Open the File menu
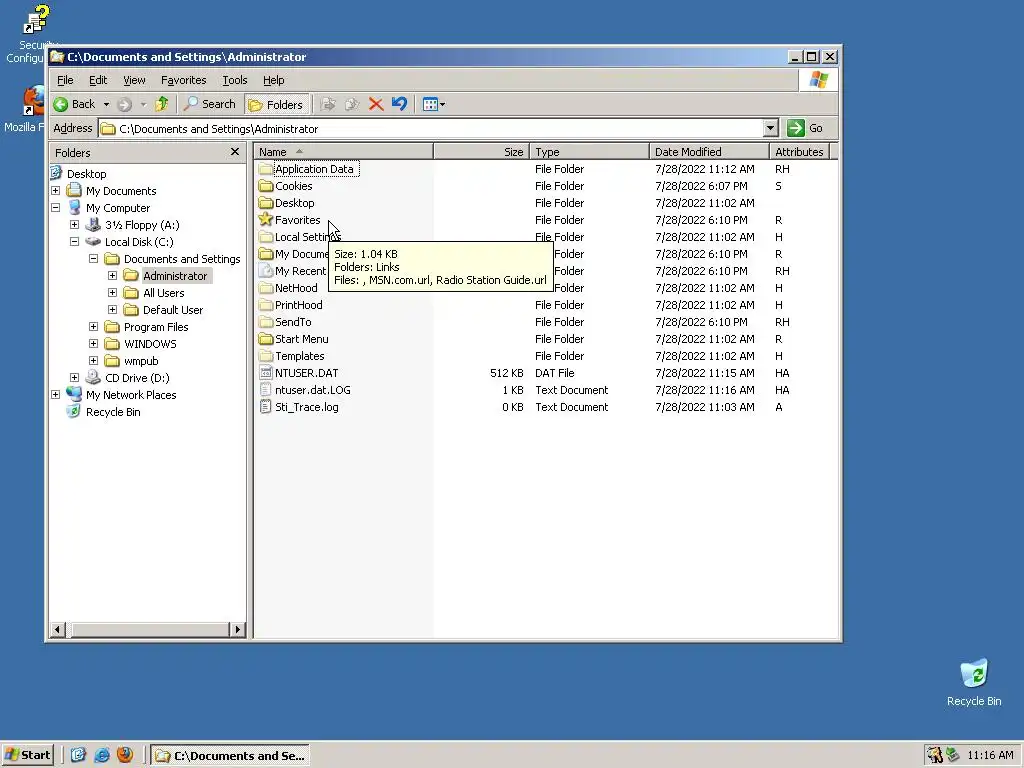This screenshot has height=768, width=1024. point(65,80)
